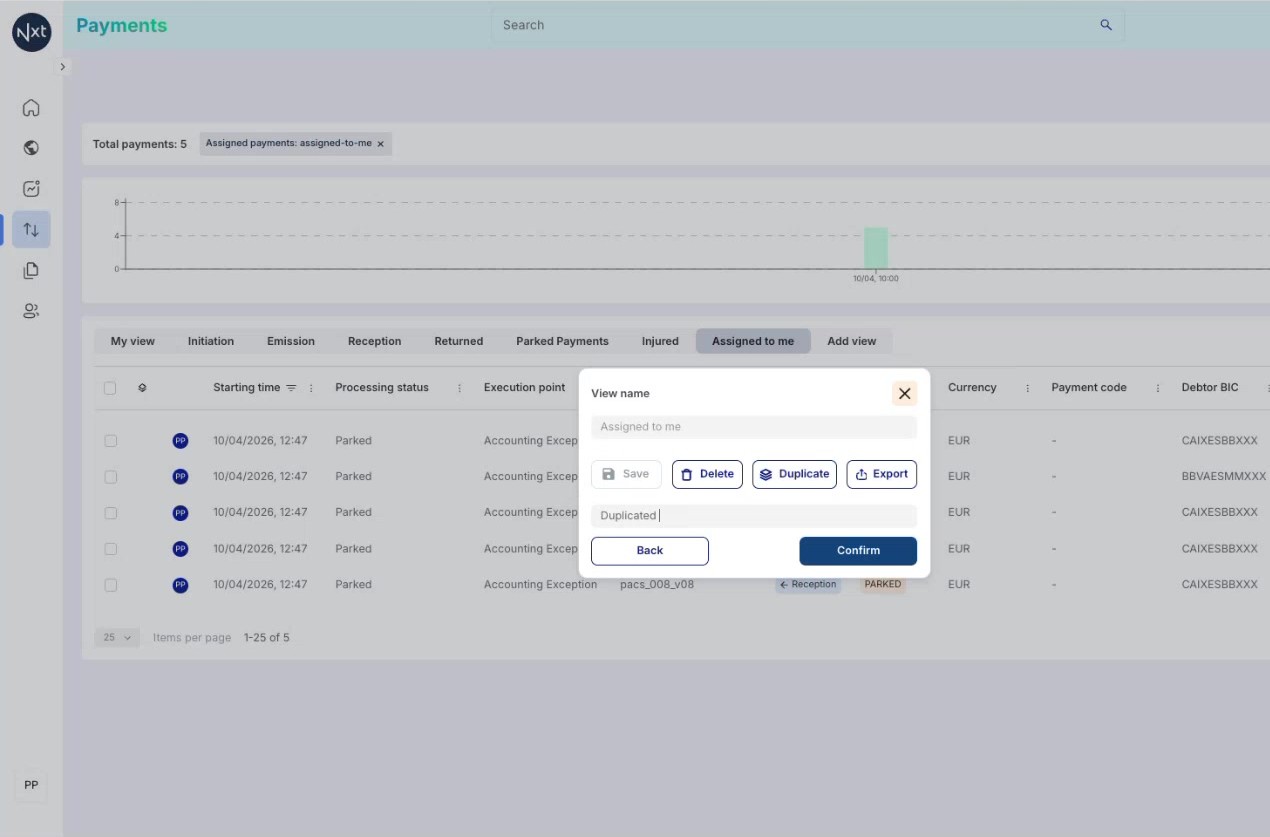Click the Nxt logo
This screenshot has height=837, width=1270.
tap(31, 32)
